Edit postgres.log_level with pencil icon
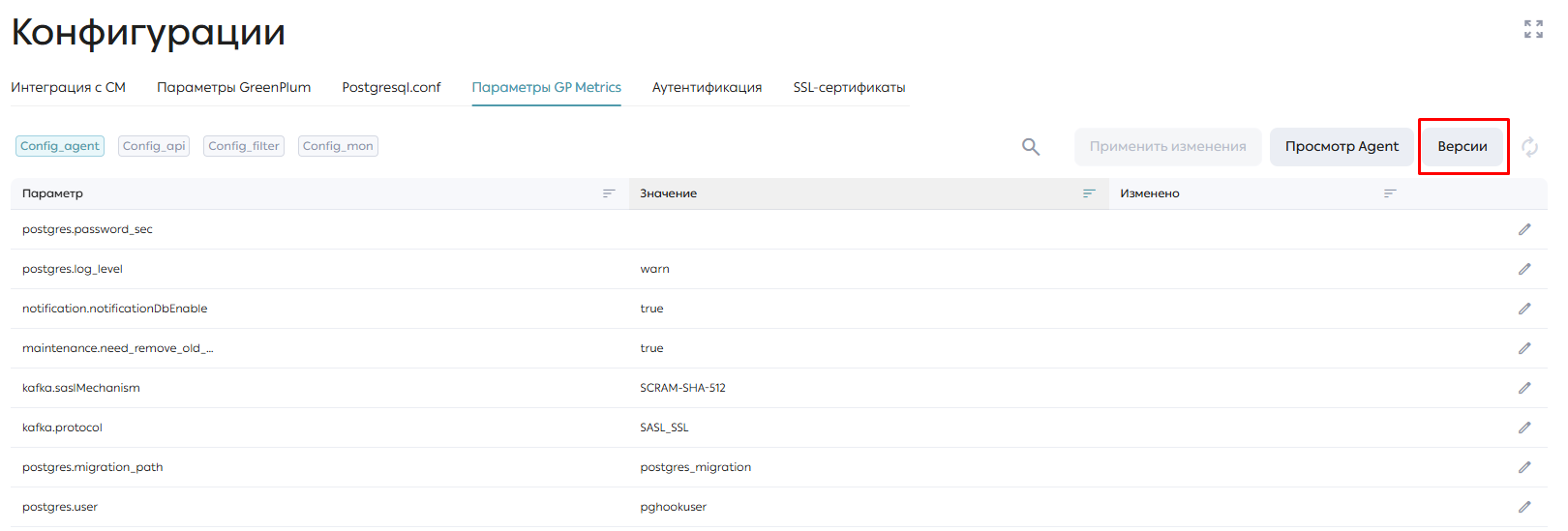Screen dimensions: 1568x531 1524,269
